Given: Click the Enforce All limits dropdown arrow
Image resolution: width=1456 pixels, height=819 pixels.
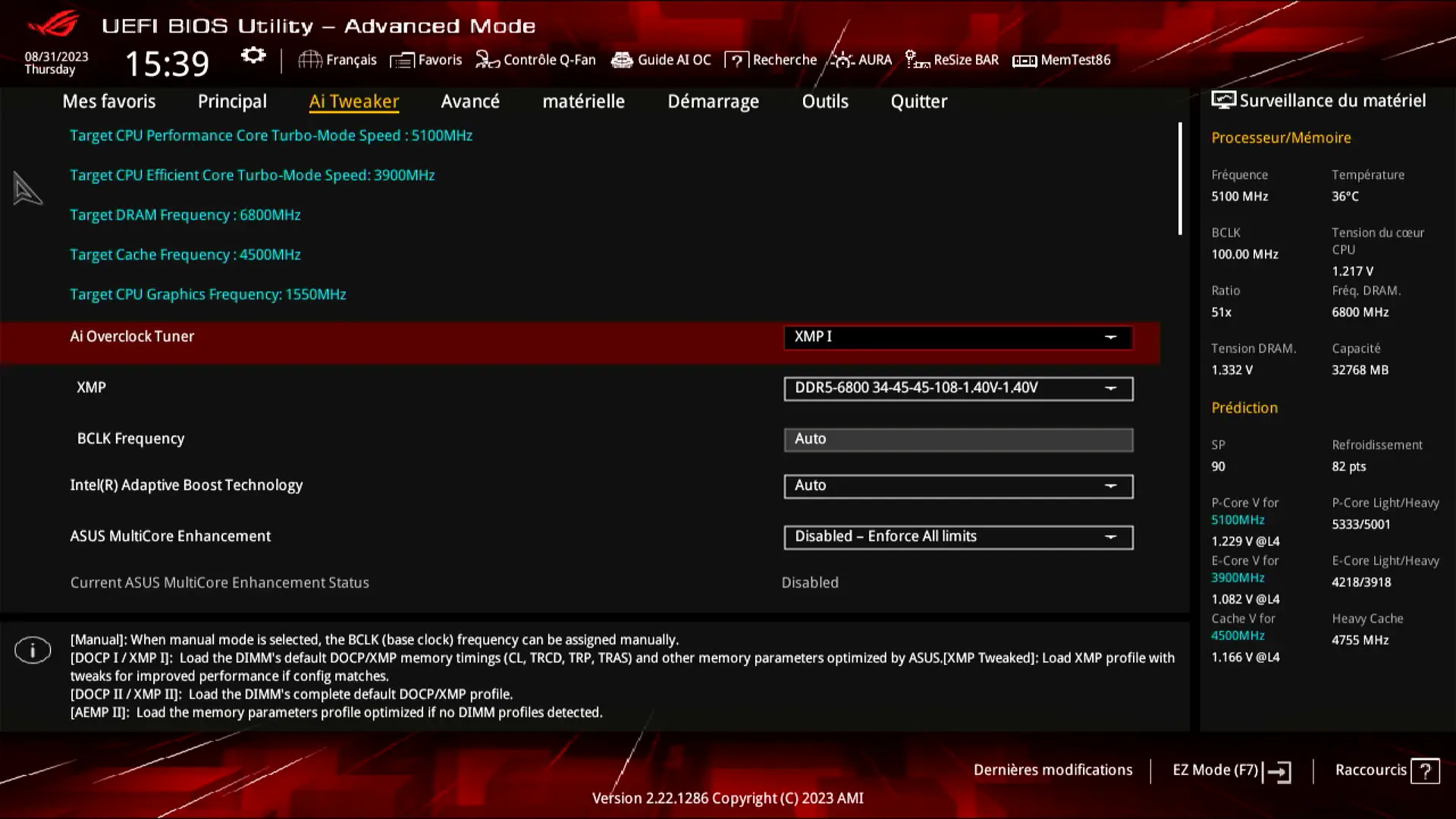Looking at the screenshot, I should coord(1110,537).
